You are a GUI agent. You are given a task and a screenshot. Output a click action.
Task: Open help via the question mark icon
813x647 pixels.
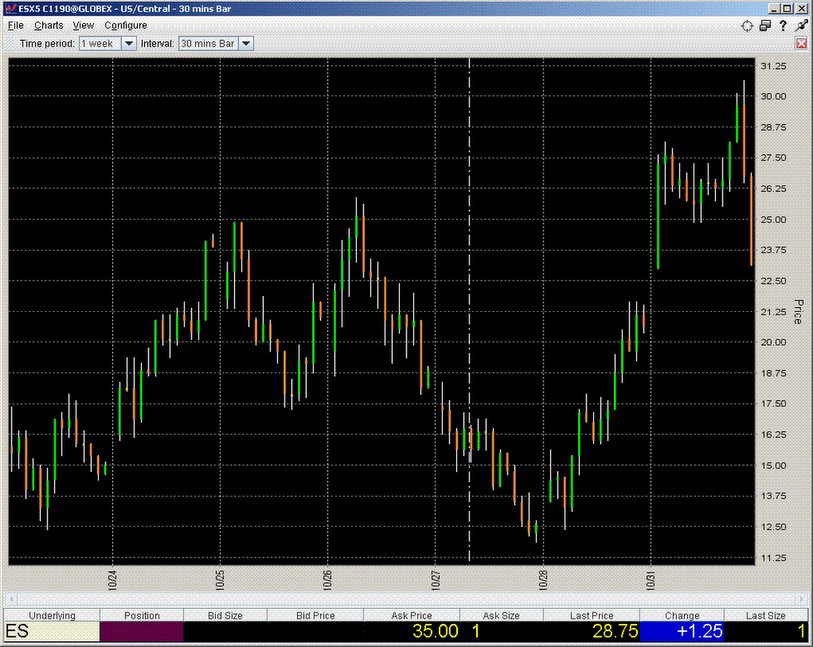[x=783, y=26]
